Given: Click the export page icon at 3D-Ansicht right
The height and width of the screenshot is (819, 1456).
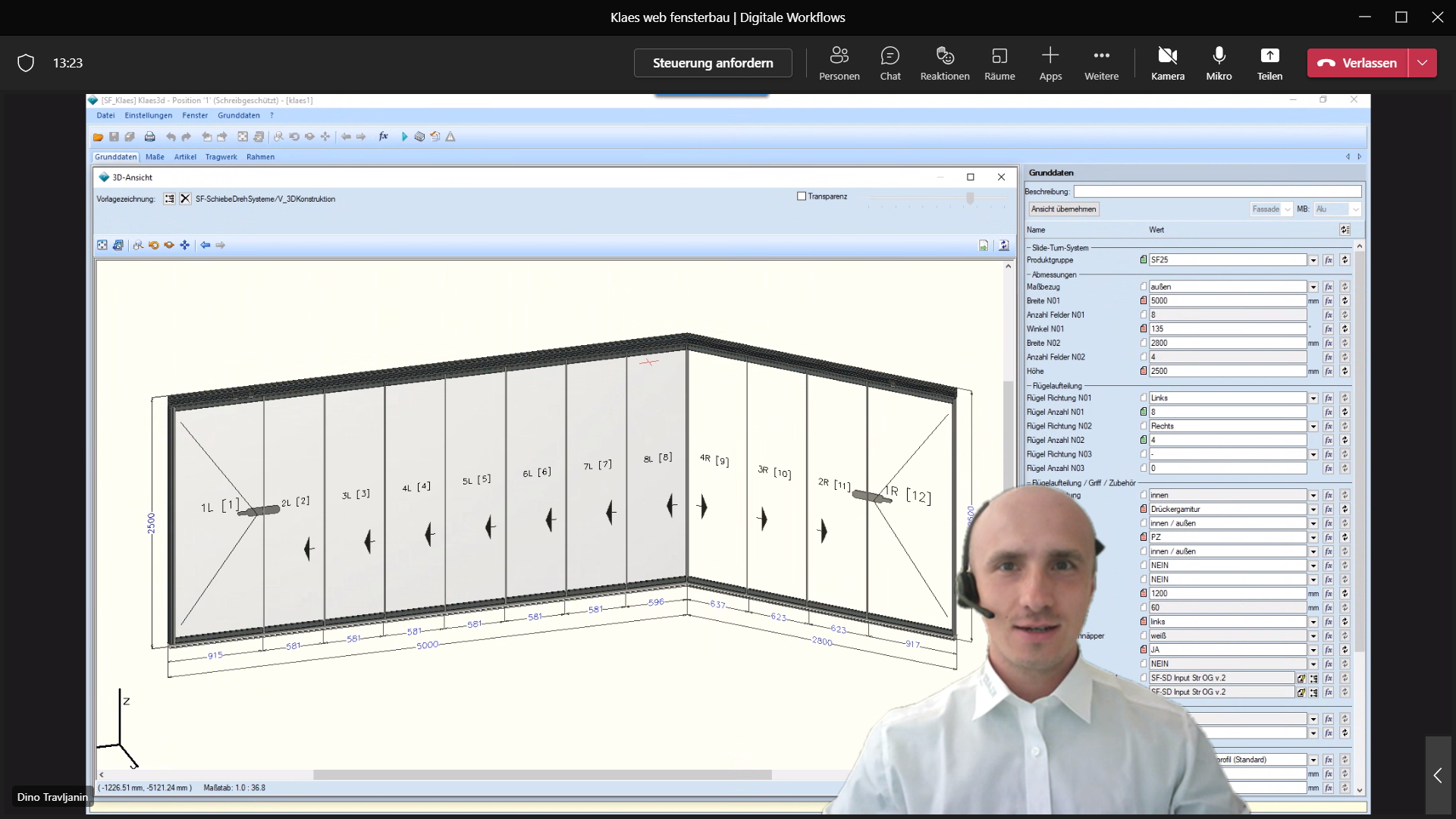Looking at the screenshot, I should click(x=984, y=246).
